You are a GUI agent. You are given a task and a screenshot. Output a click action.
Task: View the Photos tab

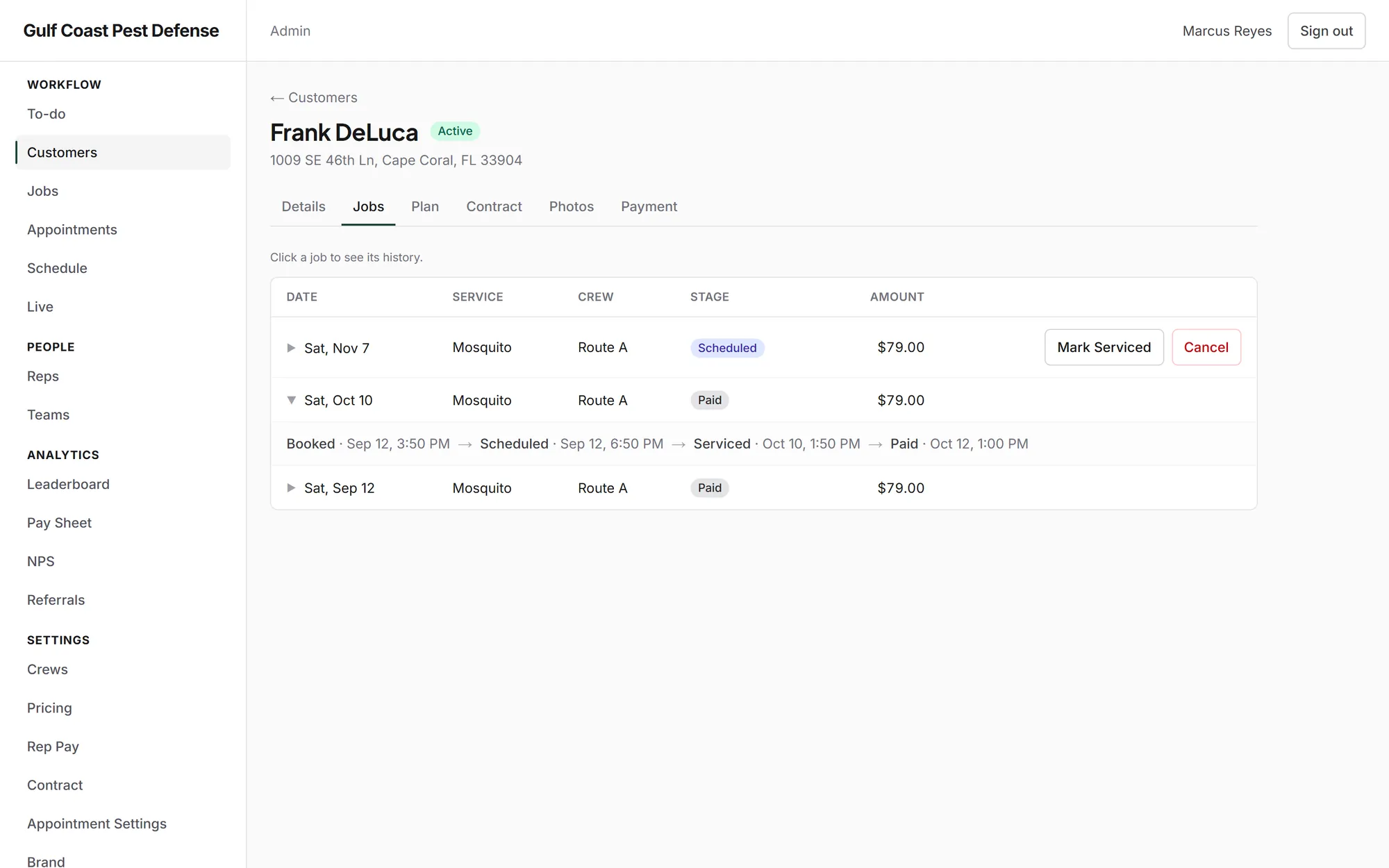tap(572, 206)
